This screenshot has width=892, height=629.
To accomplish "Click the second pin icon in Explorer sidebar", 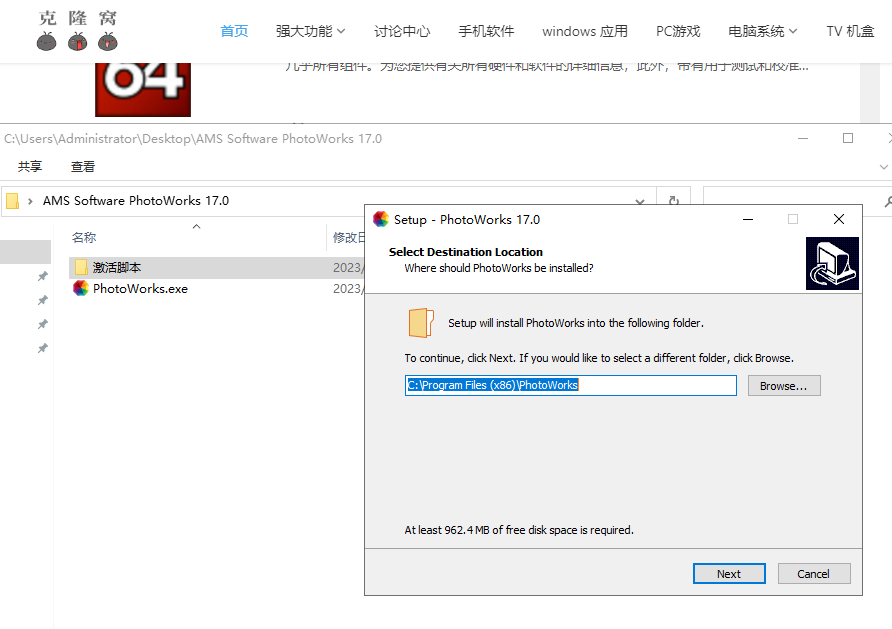I will coord(43,300).
